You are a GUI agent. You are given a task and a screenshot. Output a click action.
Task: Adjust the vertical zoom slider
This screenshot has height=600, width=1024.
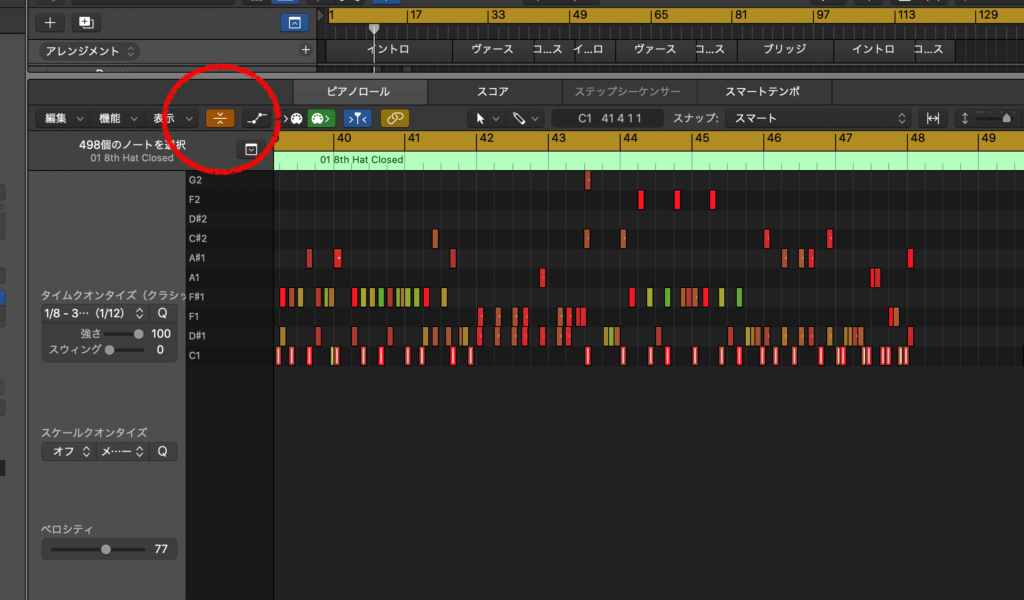pyautogui.click(x=1006, y=118)
